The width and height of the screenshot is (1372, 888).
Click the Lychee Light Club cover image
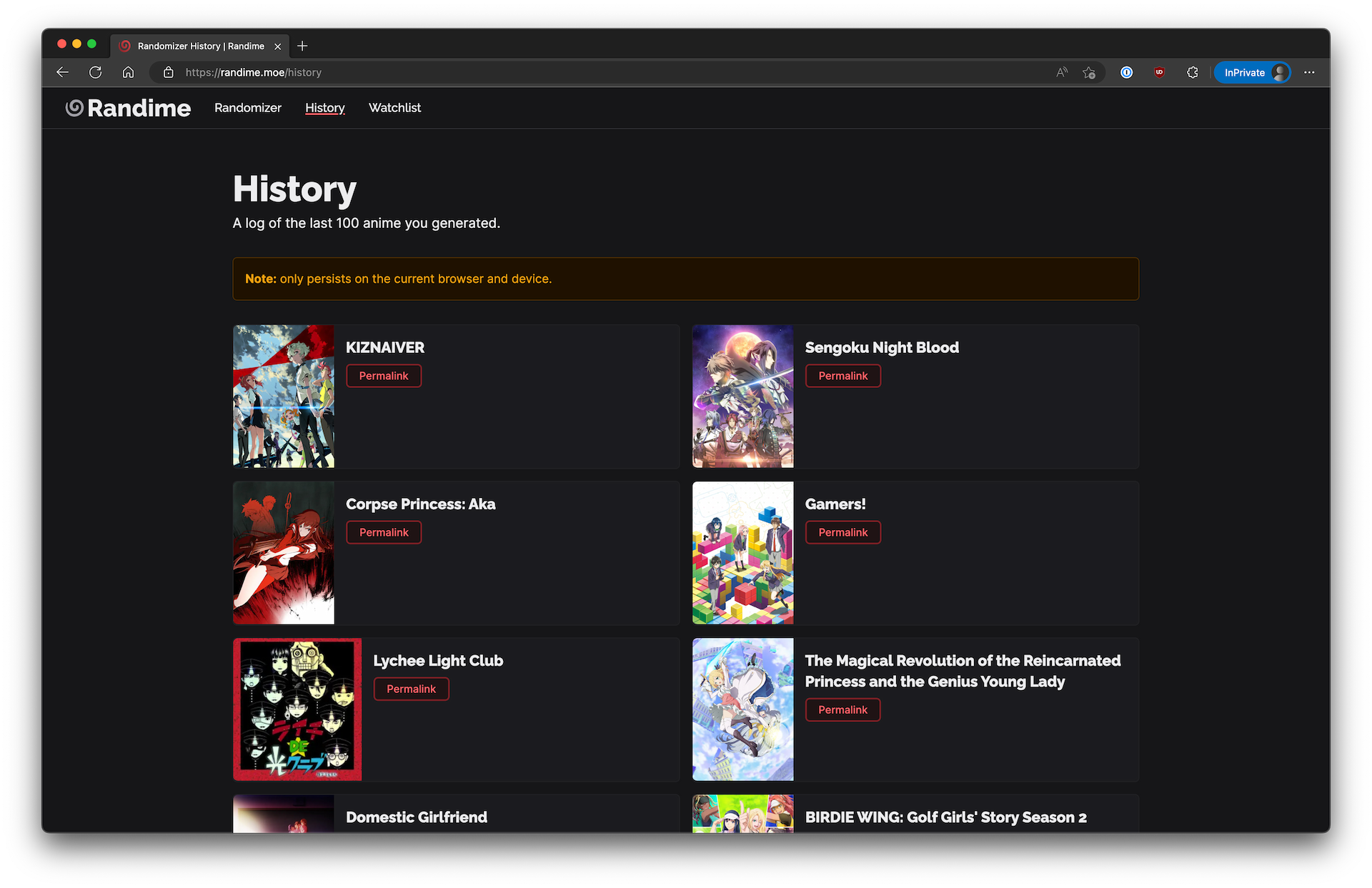[297, 709]
